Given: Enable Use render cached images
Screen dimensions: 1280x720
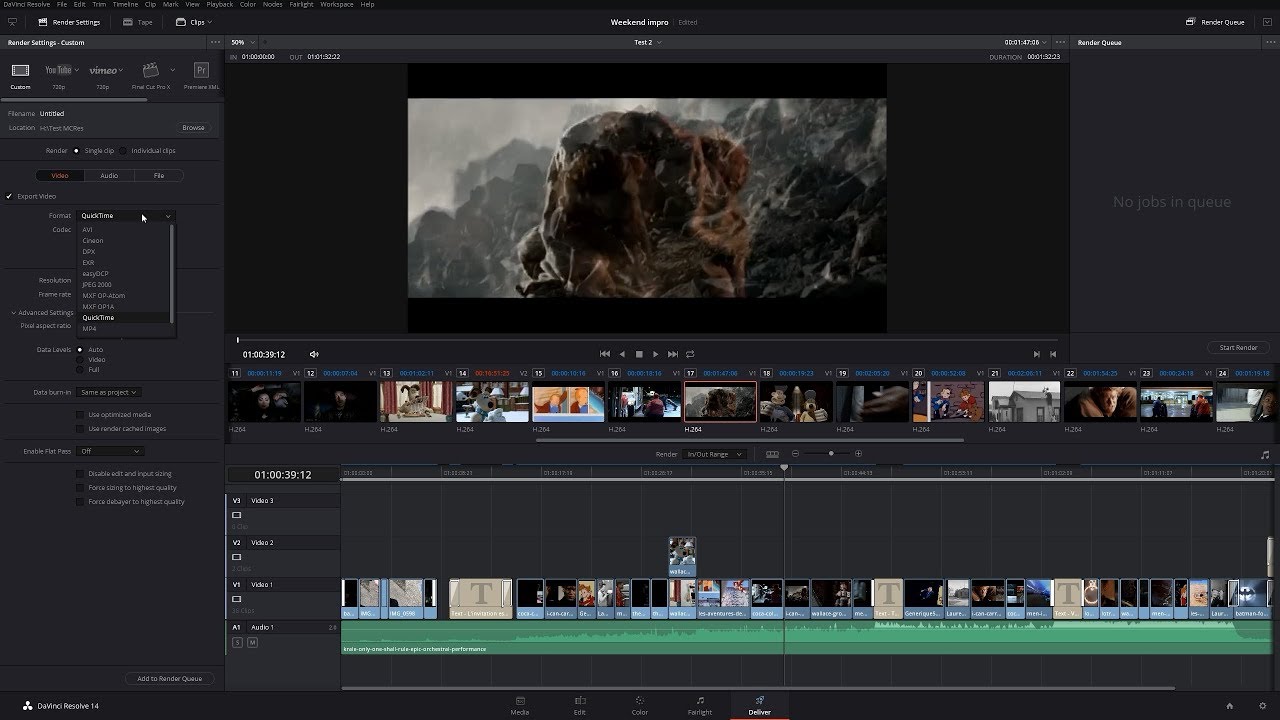Looking at the screenshot, I should pyautogui.click(x=80, y=429).
